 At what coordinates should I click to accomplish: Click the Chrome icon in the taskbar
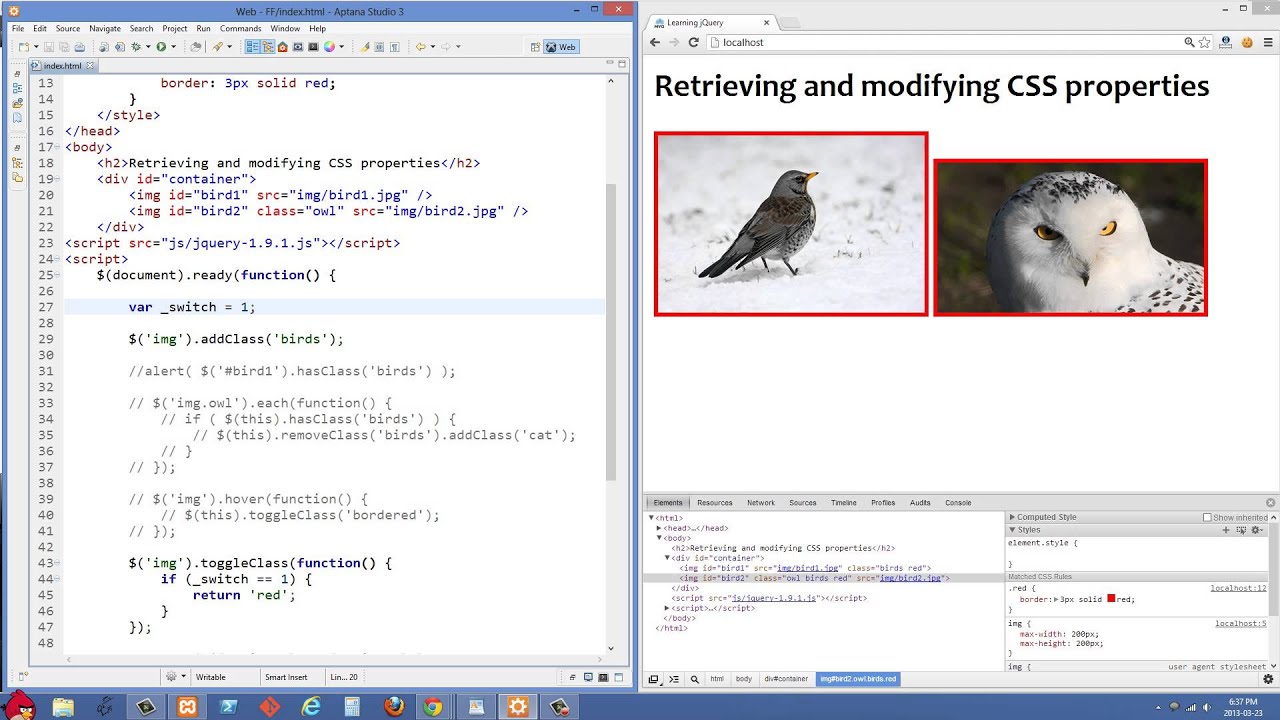[x=432, y=706]
